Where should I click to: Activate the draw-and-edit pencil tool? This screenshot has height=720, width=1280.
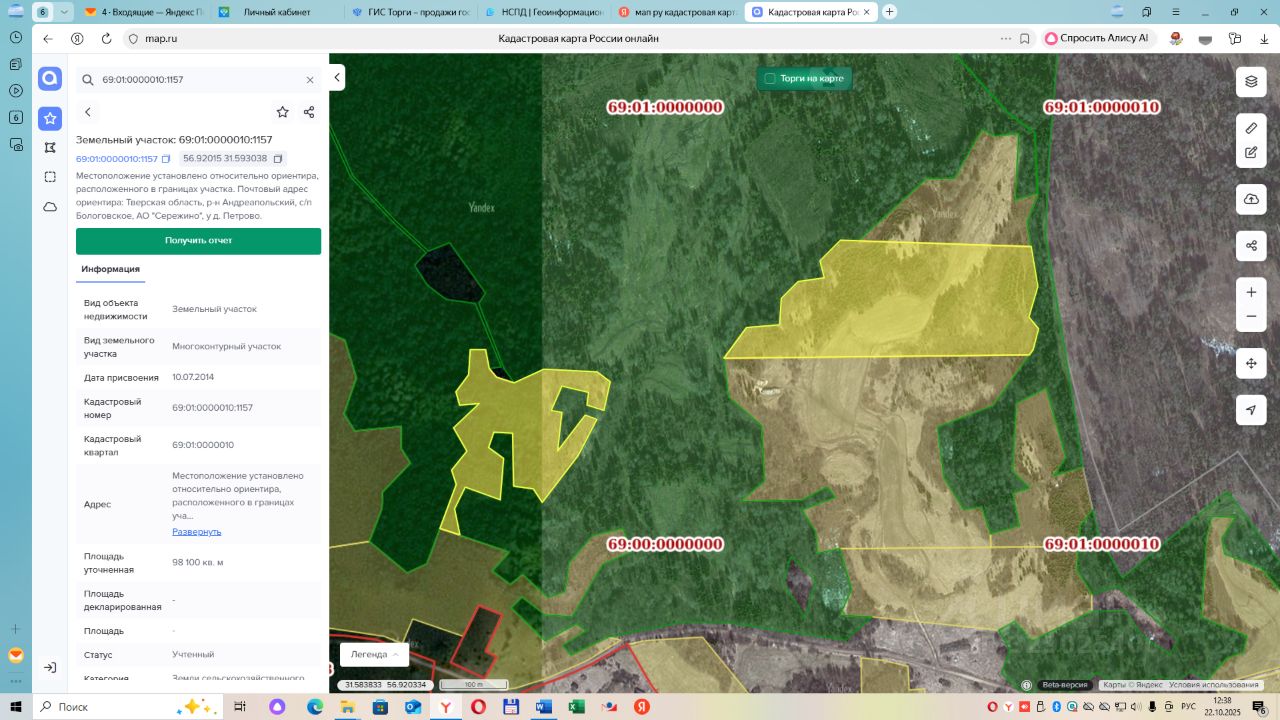[x=1251, y=153]
